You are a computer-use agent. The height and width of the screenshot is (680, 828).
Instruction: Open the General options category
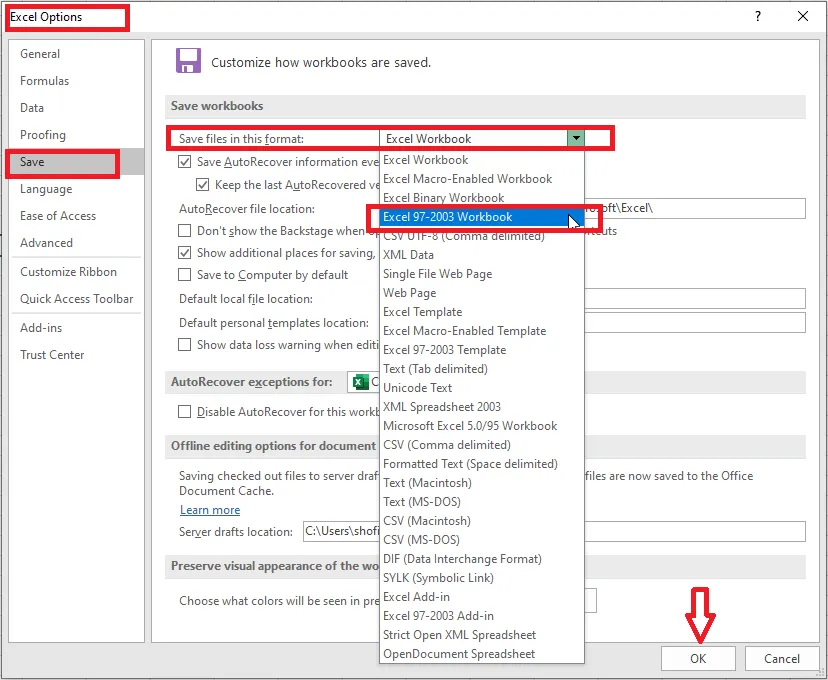coord(76,54)
